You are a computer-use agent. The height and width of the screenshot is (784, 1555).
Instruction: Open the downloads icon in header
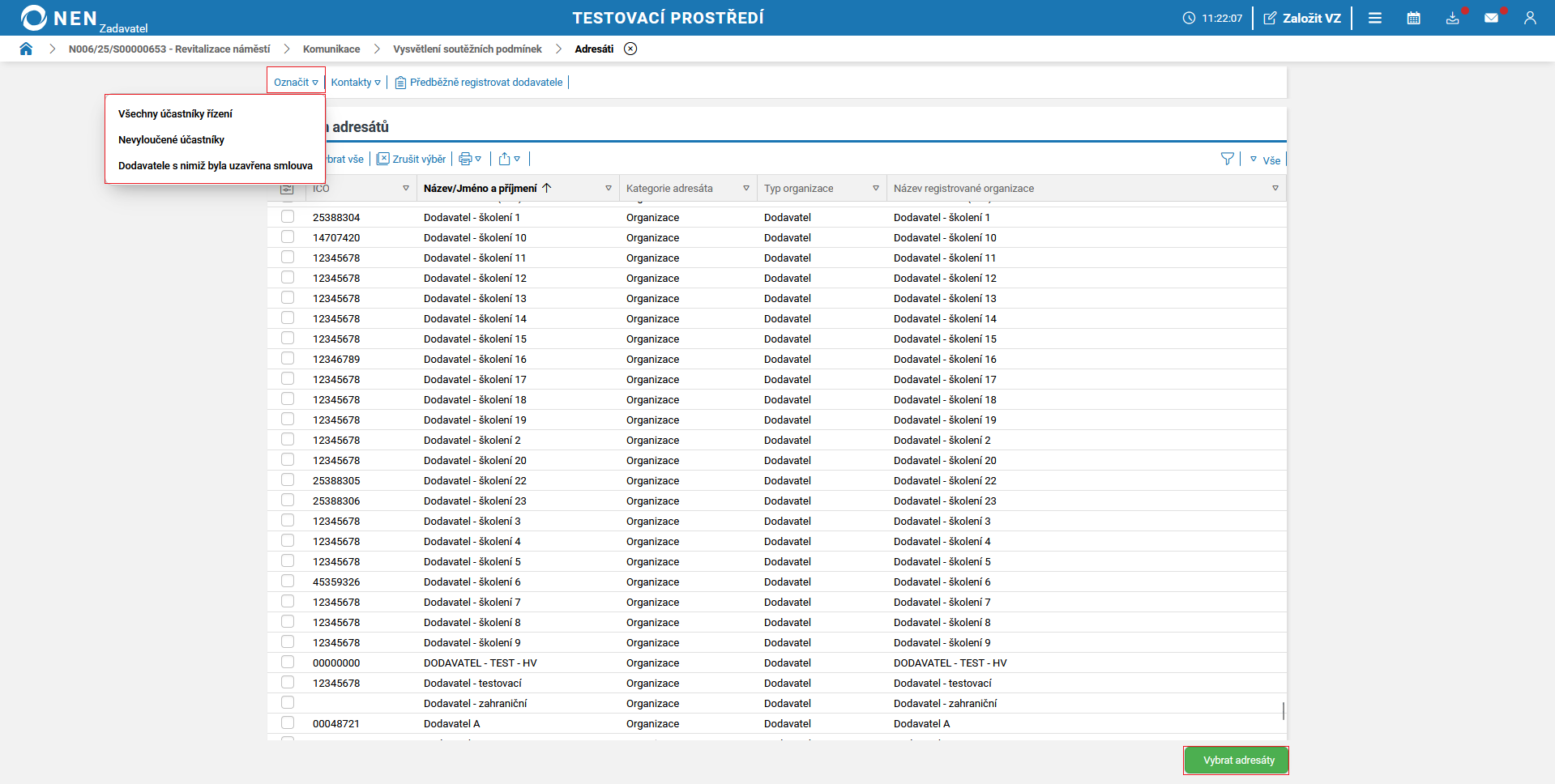(1452, 18)
